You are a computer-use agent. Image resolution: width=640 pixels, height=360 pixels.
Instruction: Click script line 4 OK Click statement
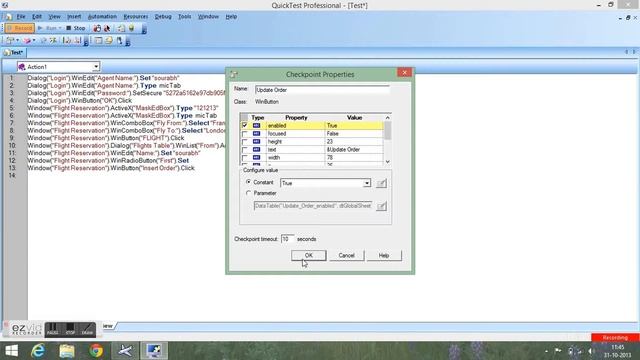tap(80, 100)
